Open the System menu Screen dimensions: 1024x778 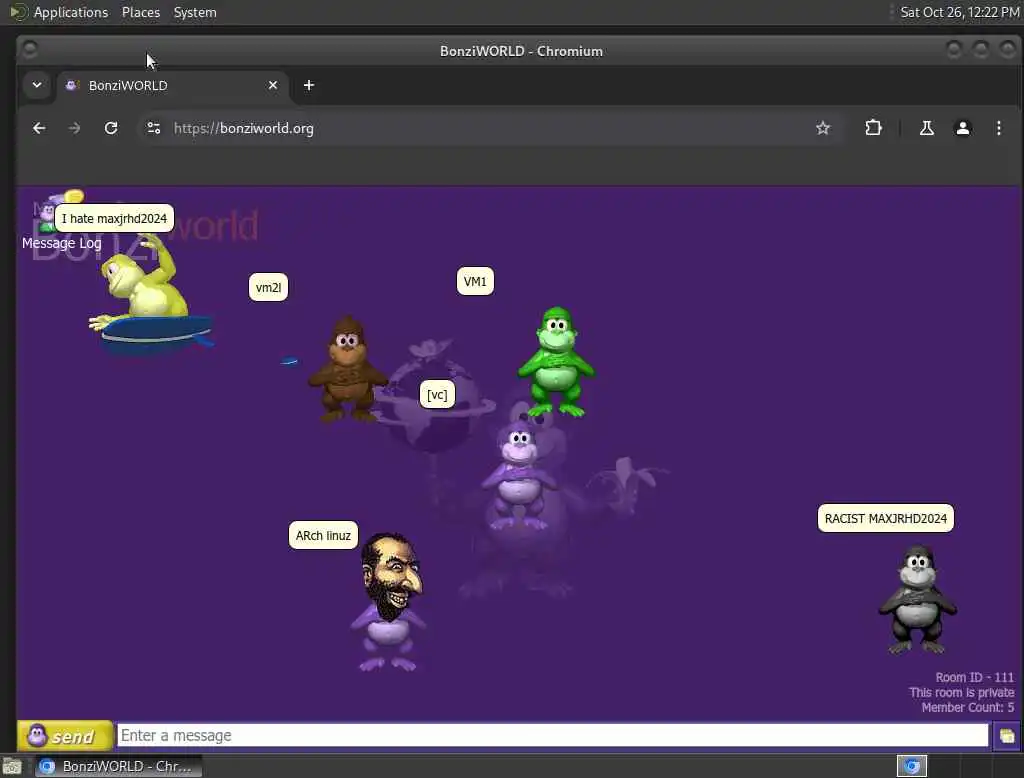coord(195,12)
